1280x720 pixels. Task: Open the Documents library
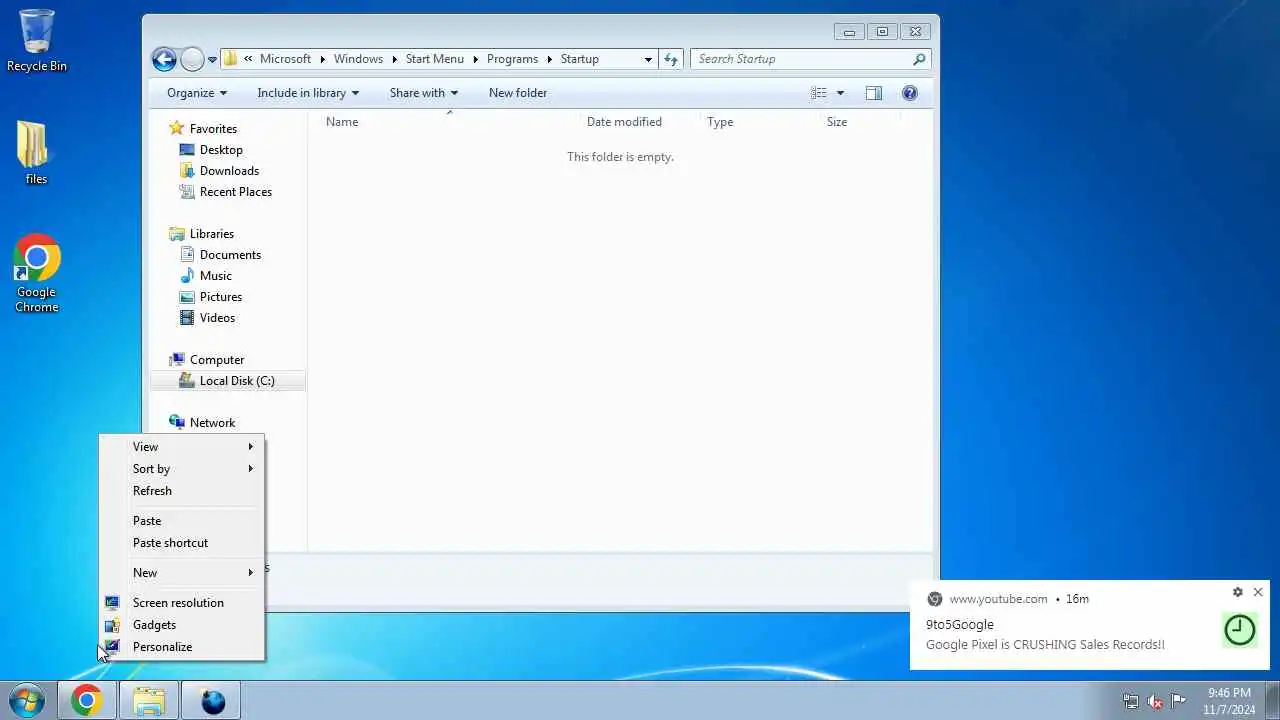[230, 255]
